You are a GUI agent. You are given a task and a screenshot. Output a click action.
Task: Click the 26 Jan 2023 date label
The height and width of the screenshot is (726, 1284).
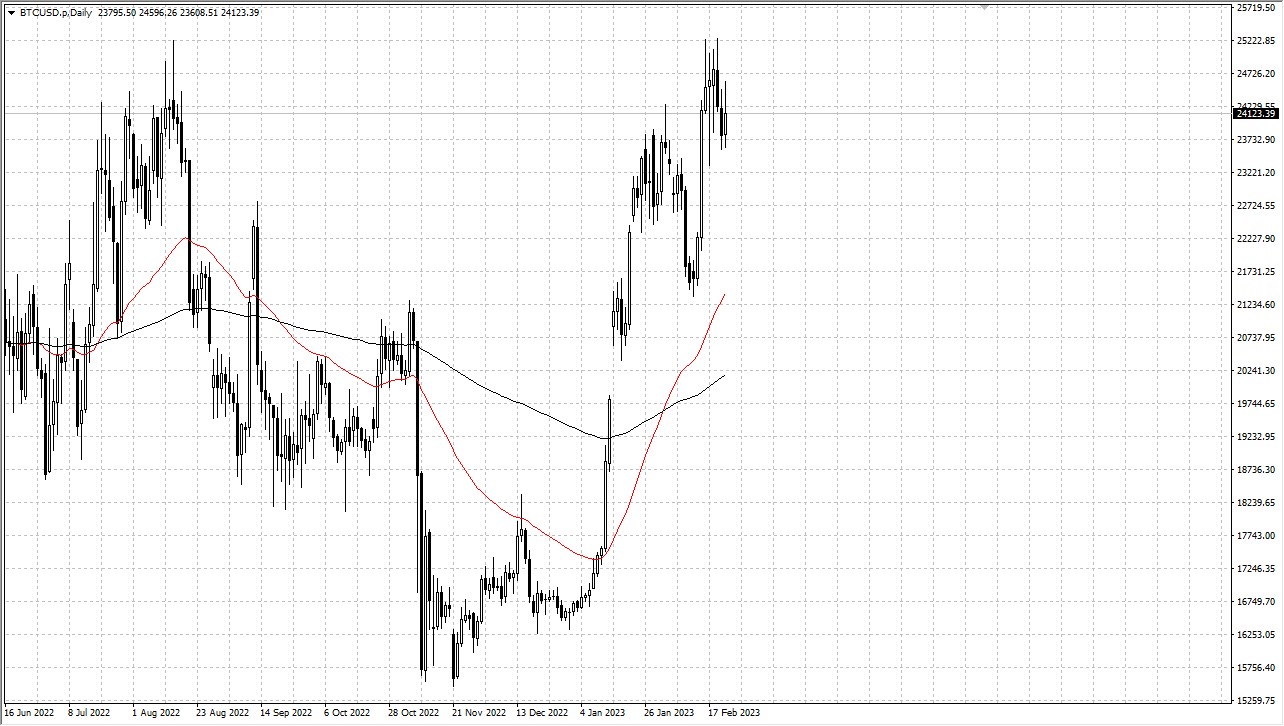click(x=669, y=713)
